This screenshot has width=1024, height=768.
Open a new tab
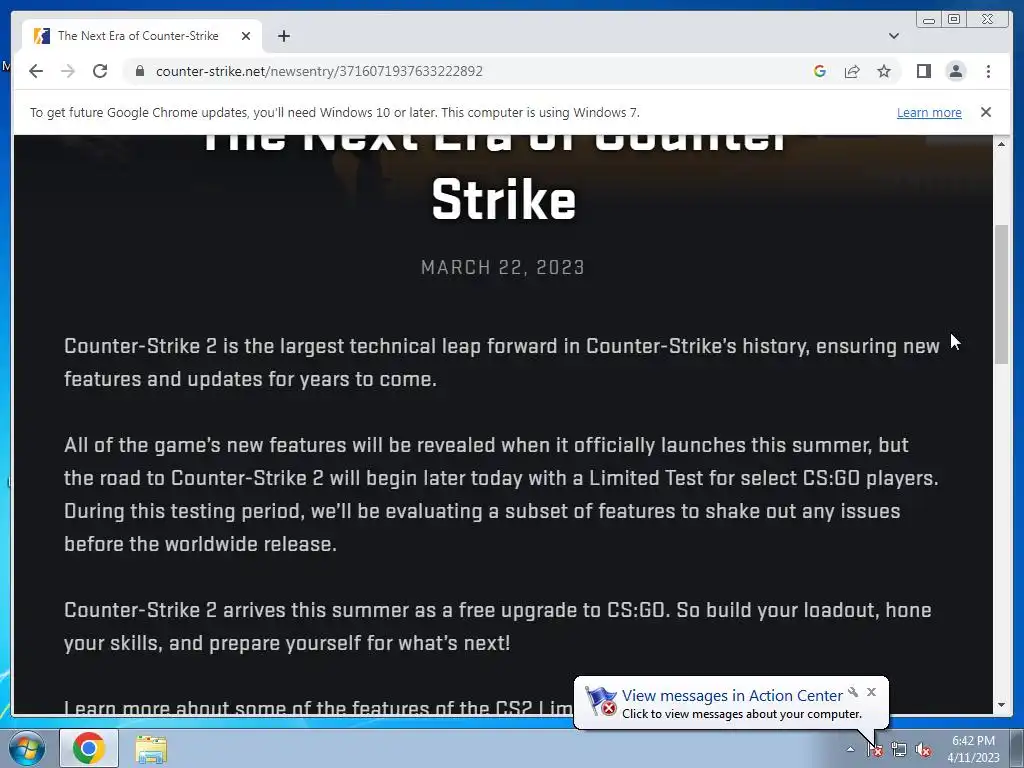[283, 36]
